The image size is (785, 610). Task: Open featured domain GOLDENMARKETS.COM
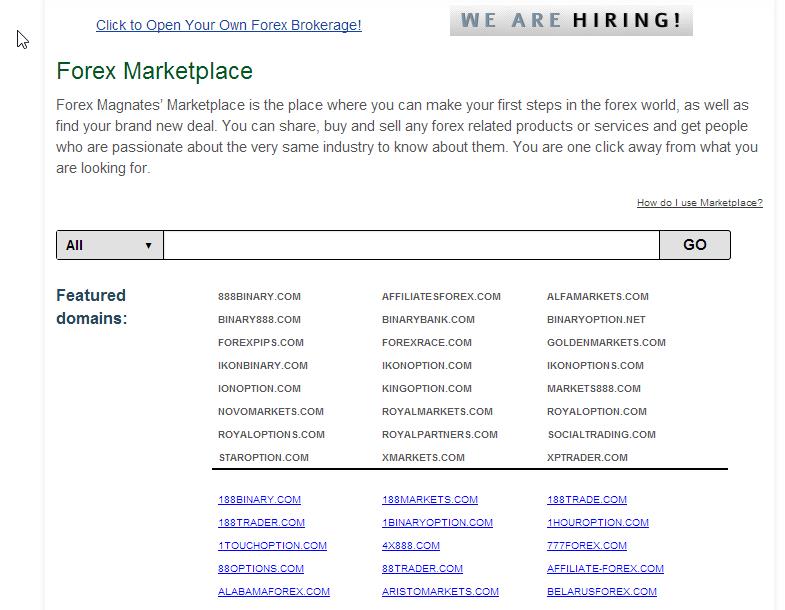pos(606,343)
